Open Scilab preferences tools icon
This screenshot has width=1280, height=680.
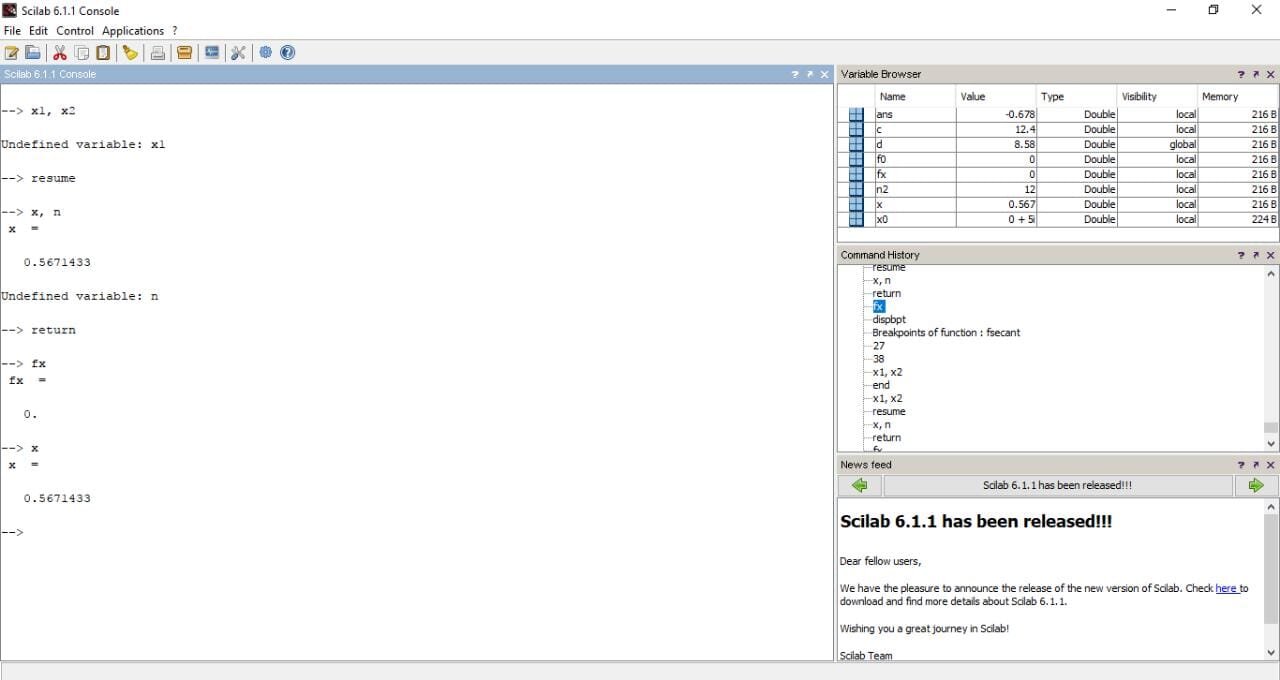tap(238, 53)
